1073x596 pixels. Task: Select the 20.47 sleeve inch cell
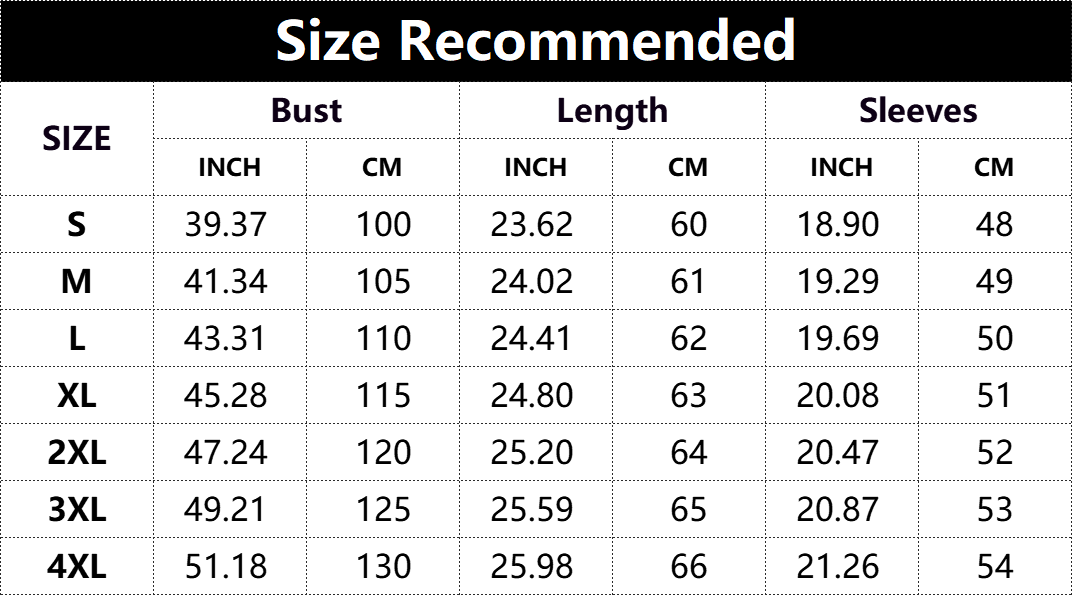pos(838,453)
